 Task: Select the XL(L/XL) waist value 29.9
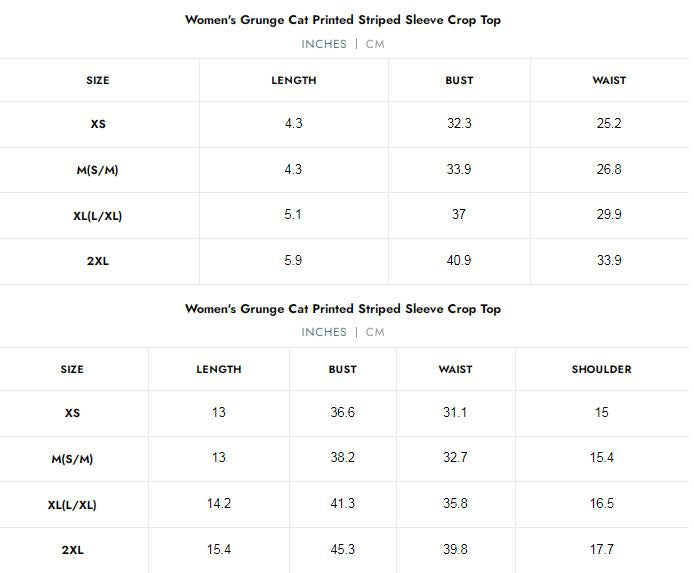point(609,215)
